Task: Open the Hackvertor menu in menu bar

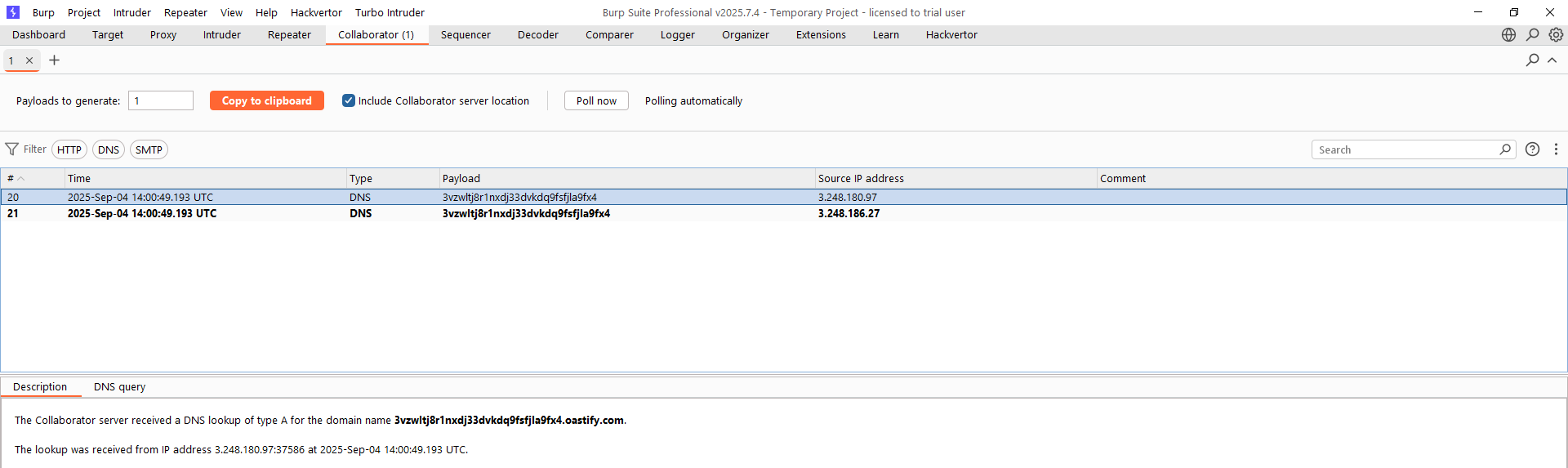Action: [x=316, y=12]
